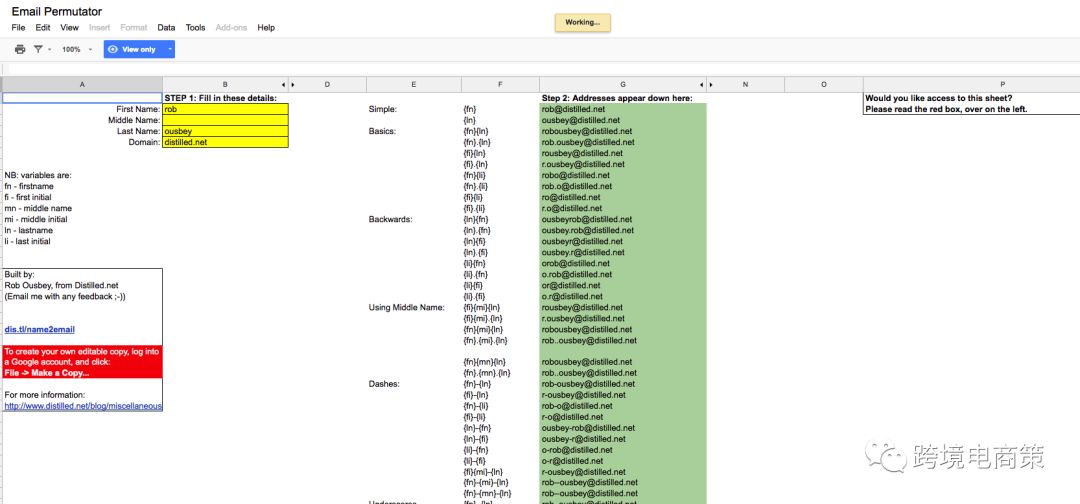This screenshot has width=1080, height=504.
Task: Open the Data menu
Action: click(x=166, y=28)
